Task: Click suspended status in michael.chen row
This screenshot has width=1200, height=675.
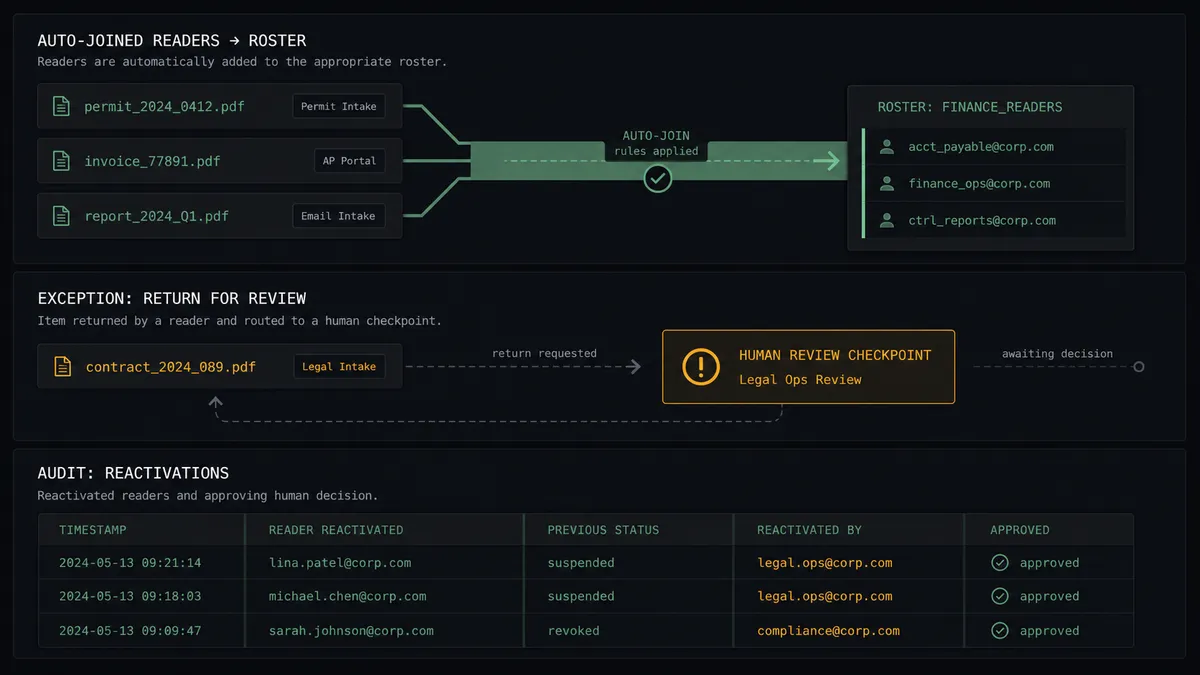Action: pyautogui.click(x=581, y=596)
